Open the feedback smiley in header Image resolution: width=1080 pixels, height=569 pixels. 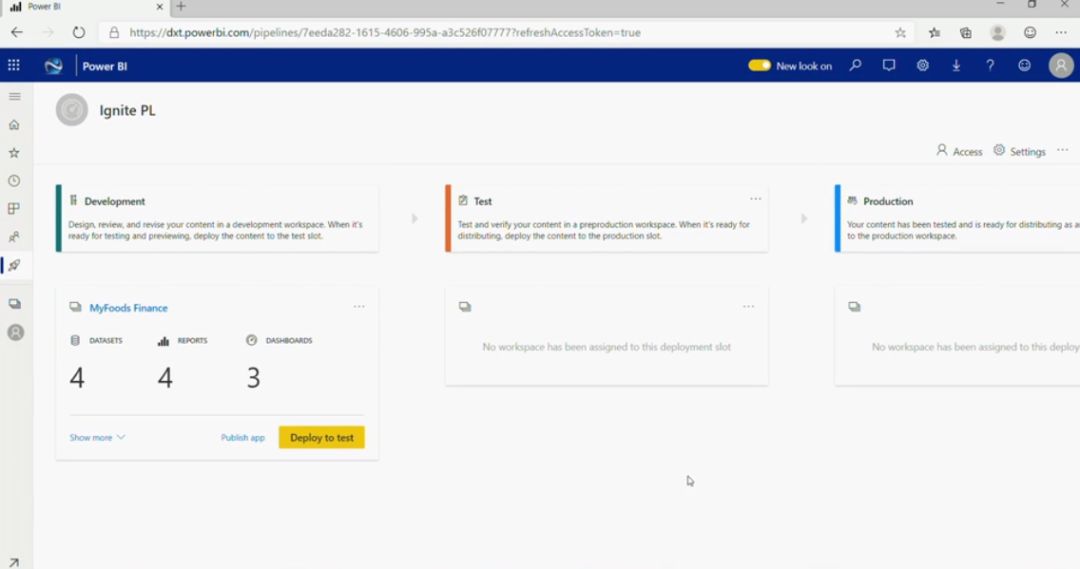pyautogui.click(x=1024, y=65)
